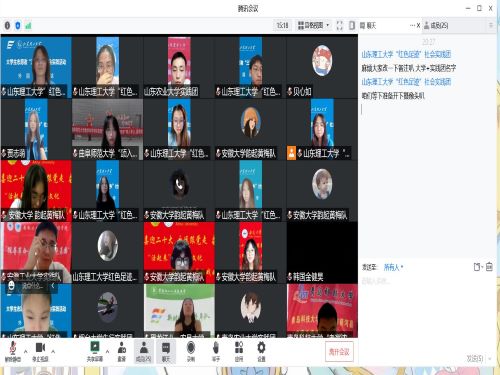500x375 pixels.
Task: Stop video with camera toggle
Action: pyautogui.click(x=40, y=351)
